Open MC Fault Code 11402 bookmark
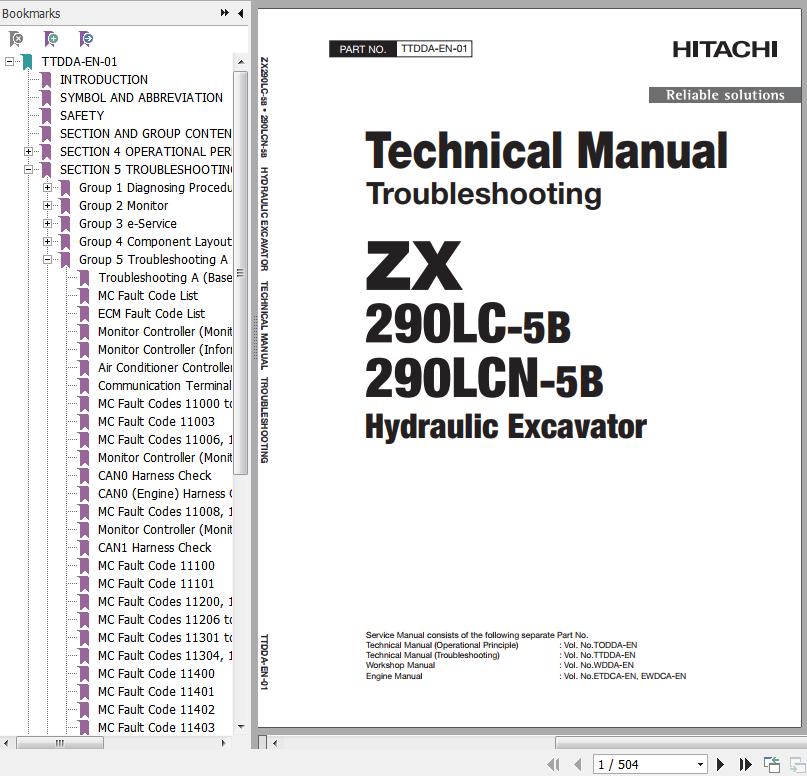Viewport: 807px width, 776px height. click(x=156, y=710)
